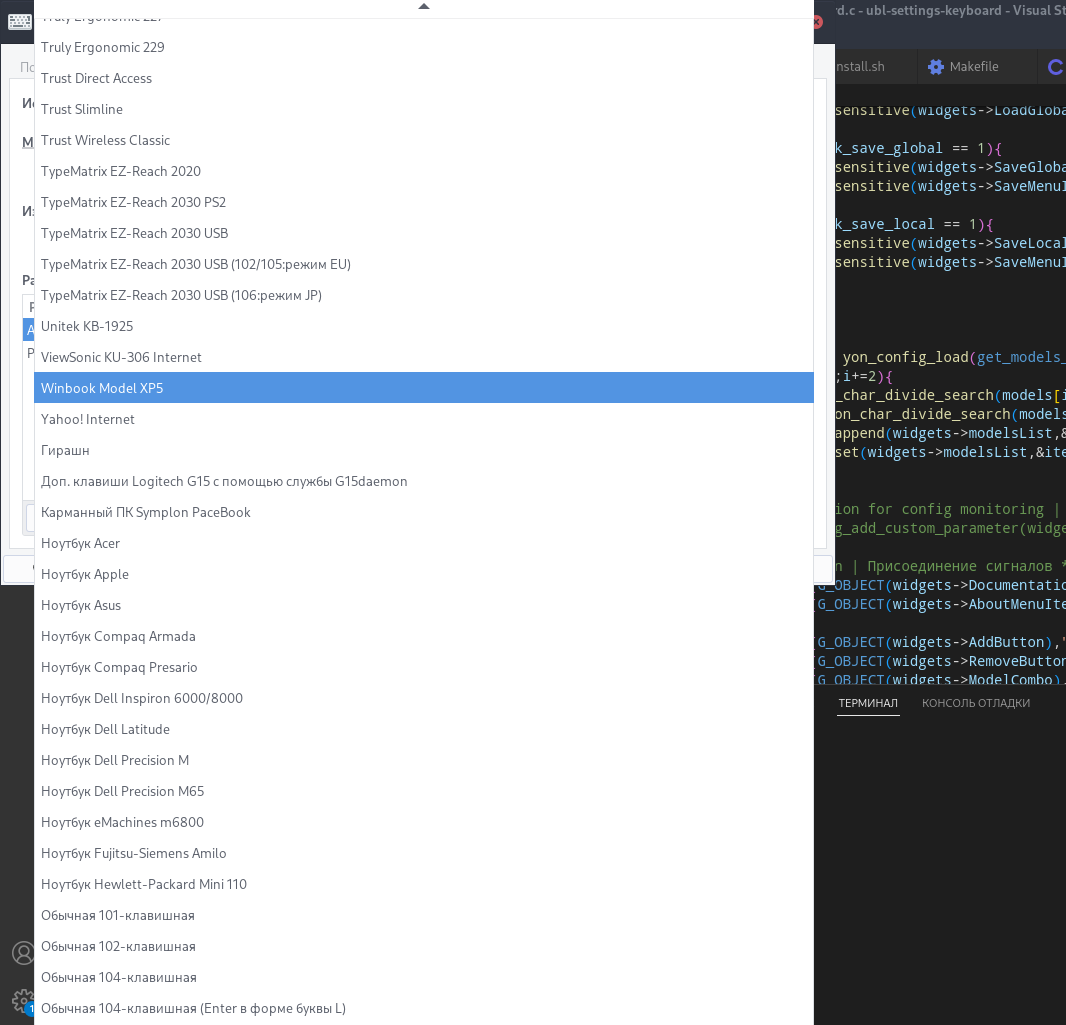Choose highlighted Winbook Model XP5
This screenshot has height=1025, width=1066.
pos(424,388)
